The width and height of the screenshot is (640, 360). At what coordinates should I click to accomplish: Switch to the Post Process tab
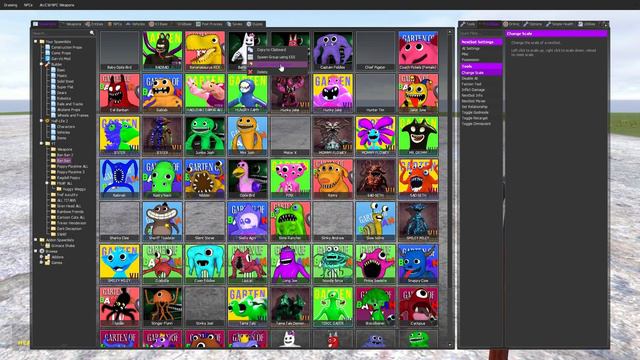point(209,24)
